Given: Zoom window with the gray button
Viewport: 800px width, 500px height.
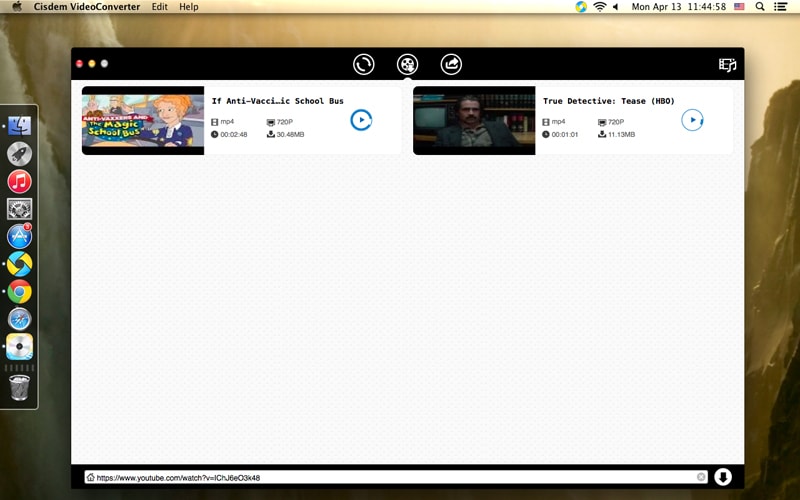Looking at the screenshot, I should coord(104,64).
